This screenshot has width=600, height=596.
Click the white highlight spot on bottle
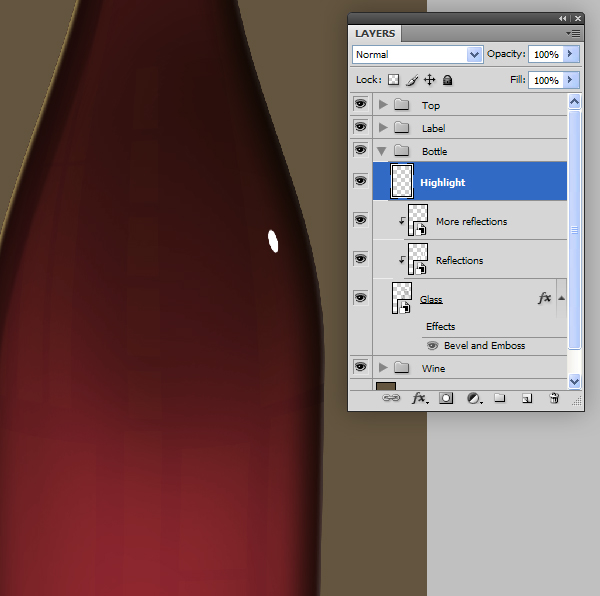(x=273, y=241)
